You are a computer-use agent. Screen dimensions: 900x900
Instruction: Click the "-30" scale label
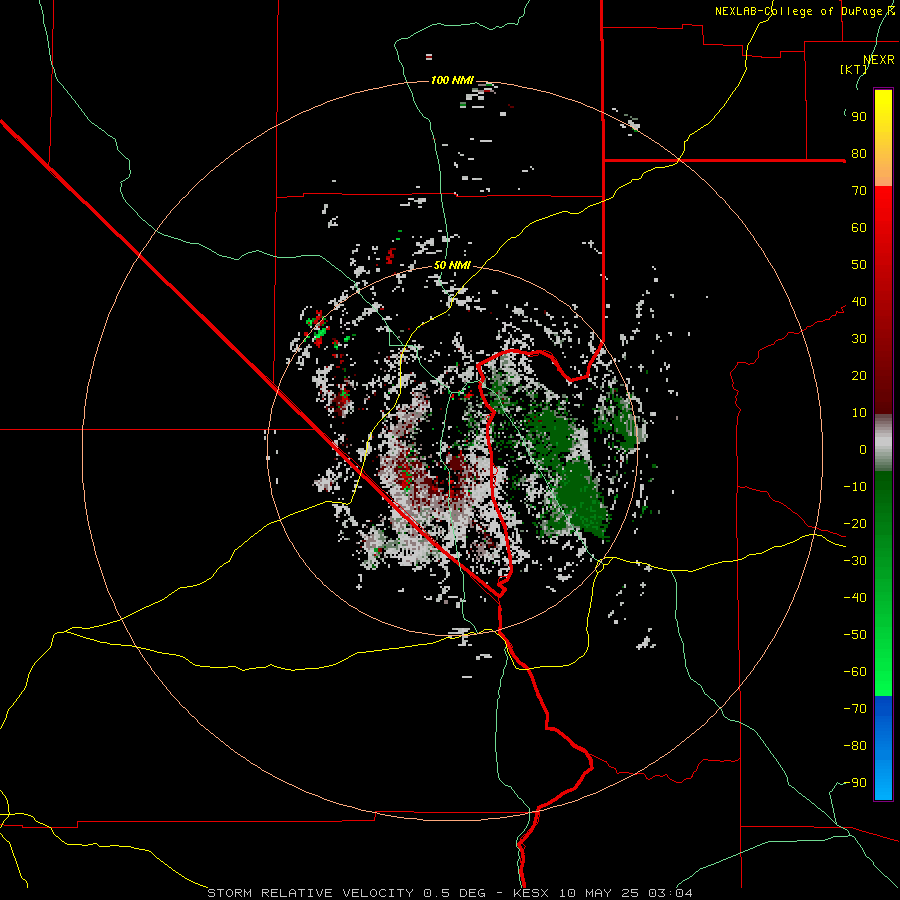(x=855, y=561)
